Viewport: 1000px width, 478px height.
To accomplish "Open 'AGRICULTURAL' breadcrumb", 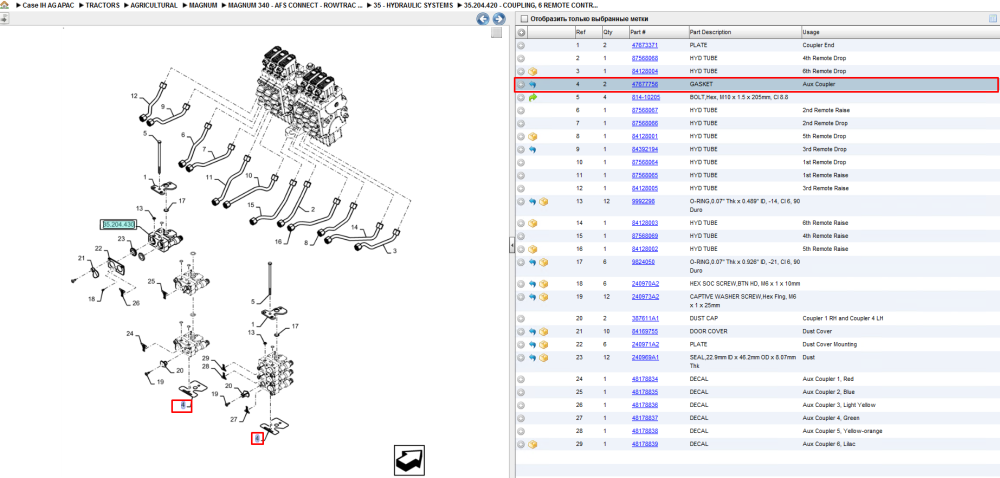I will [x=154, y=5].
